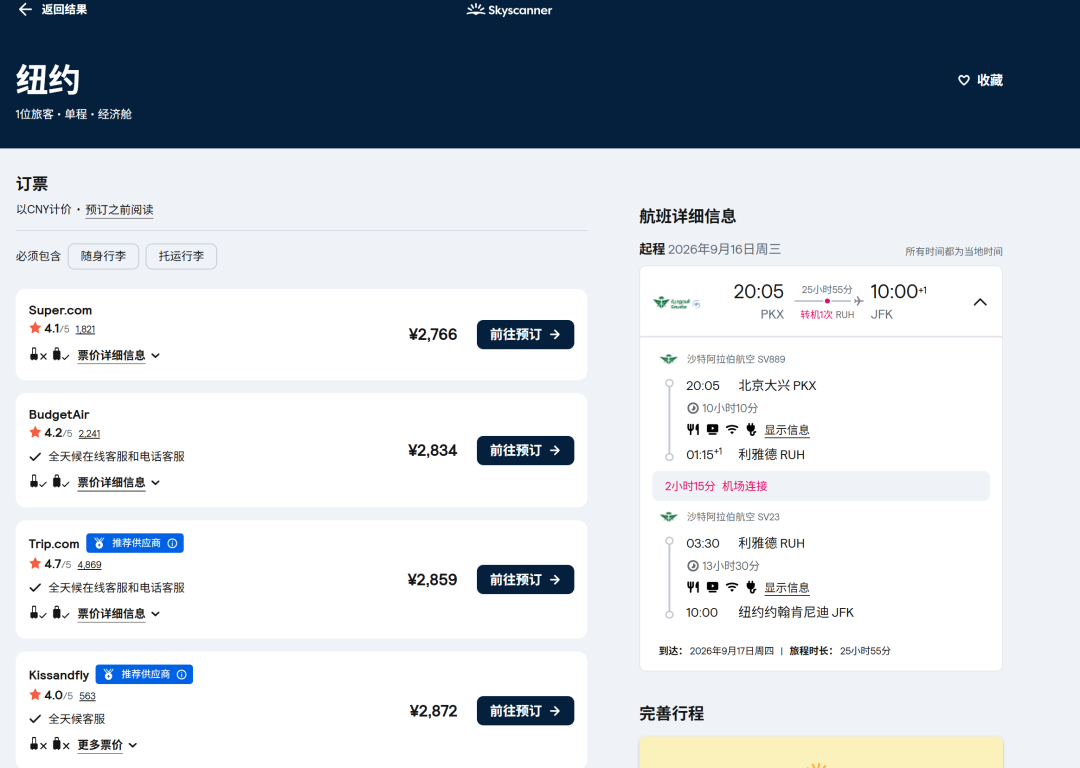The image size is (1080, 768).
Task: Click the star rating icon for Trip.com
Action: pos(35,563)
